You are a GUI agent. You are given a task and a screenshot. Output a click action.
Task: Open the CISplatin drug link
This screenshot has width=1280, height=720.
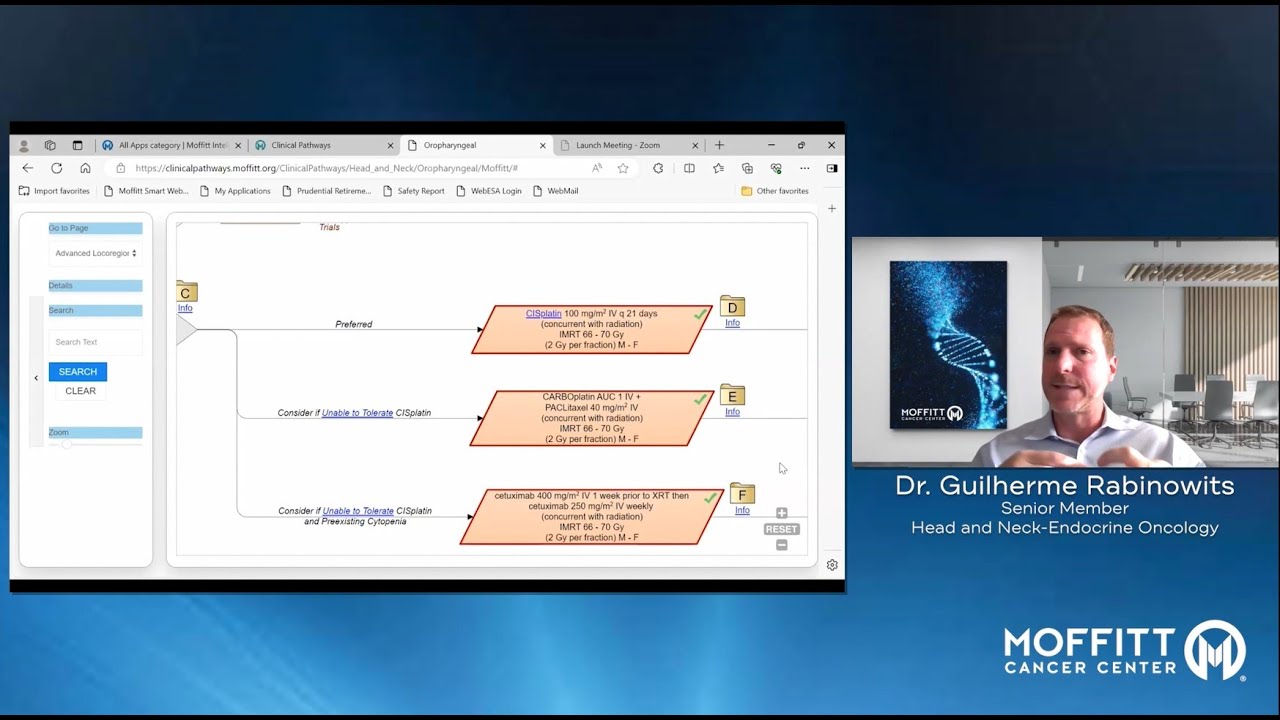pos(544,314)
